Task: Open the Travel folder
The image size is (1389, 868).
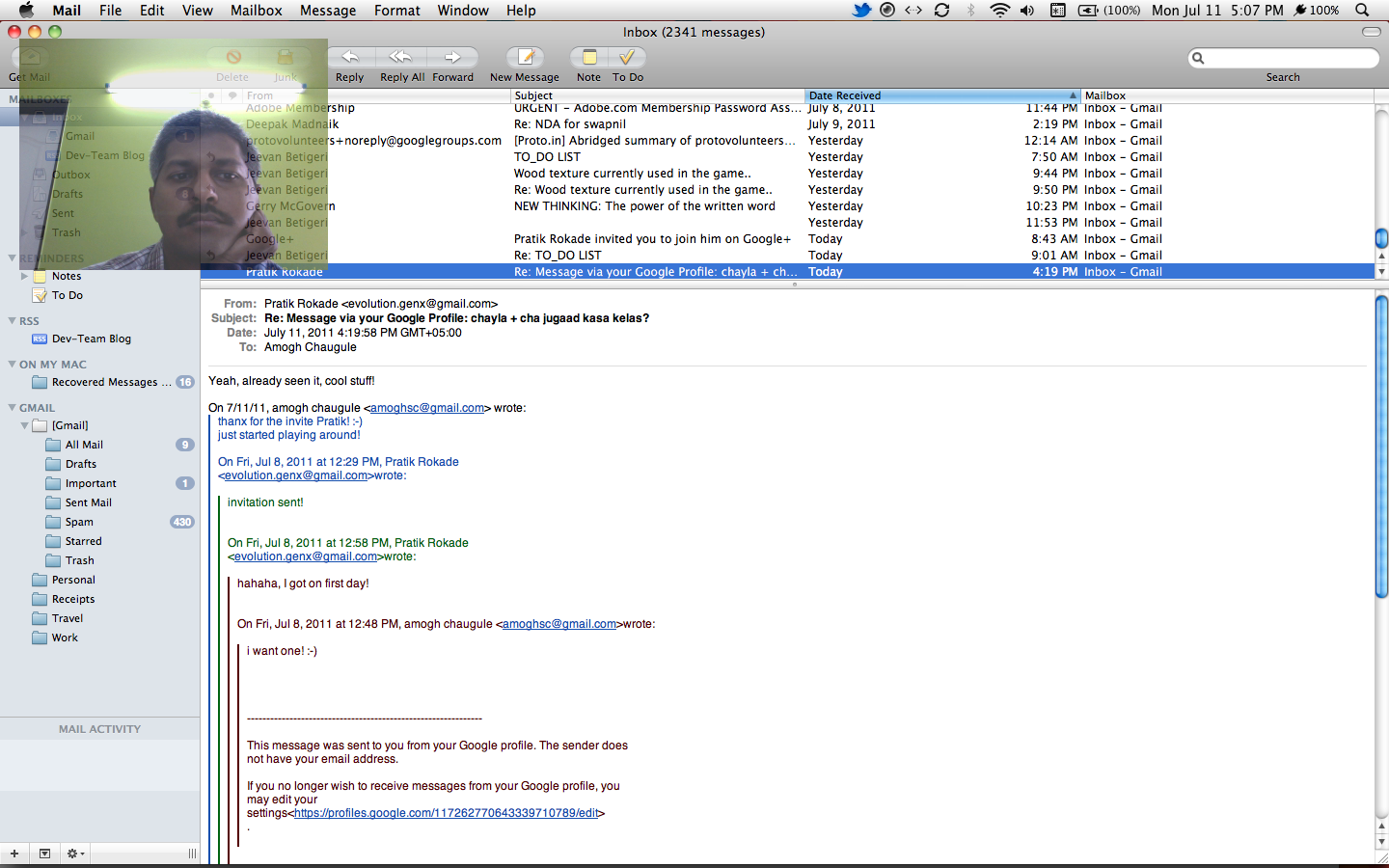Action: (x=68, y=618)
